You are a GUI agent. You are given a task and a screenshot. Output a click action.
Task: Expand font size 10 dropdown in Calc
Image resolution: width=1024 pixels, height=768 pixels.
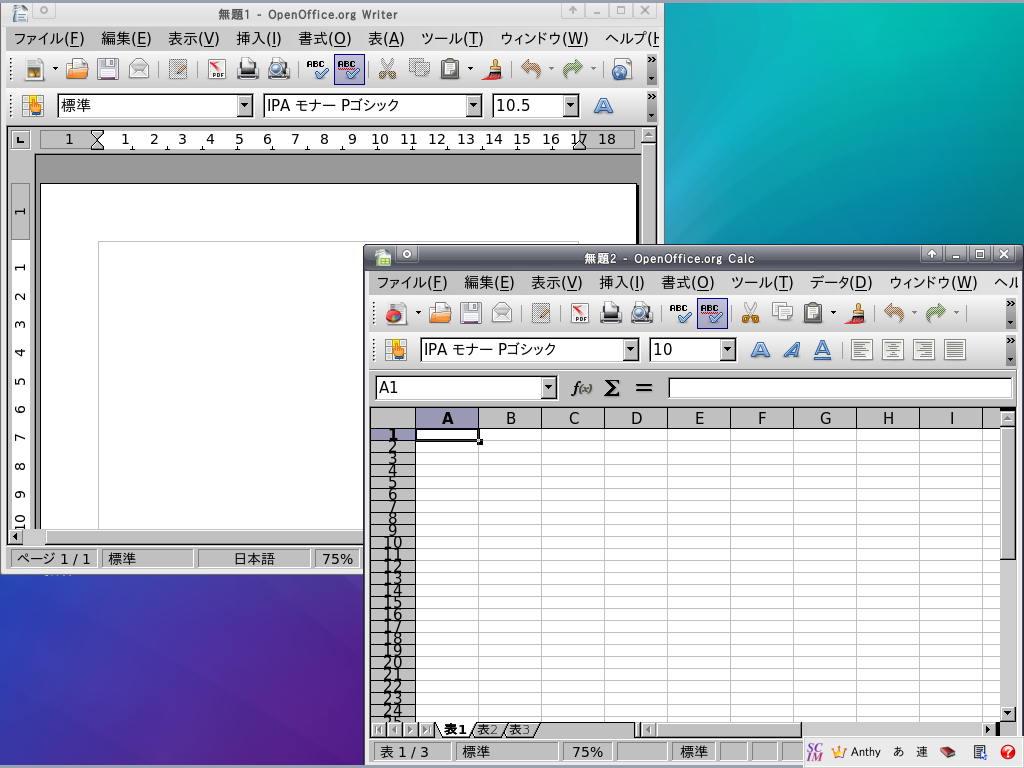(728, 350)
